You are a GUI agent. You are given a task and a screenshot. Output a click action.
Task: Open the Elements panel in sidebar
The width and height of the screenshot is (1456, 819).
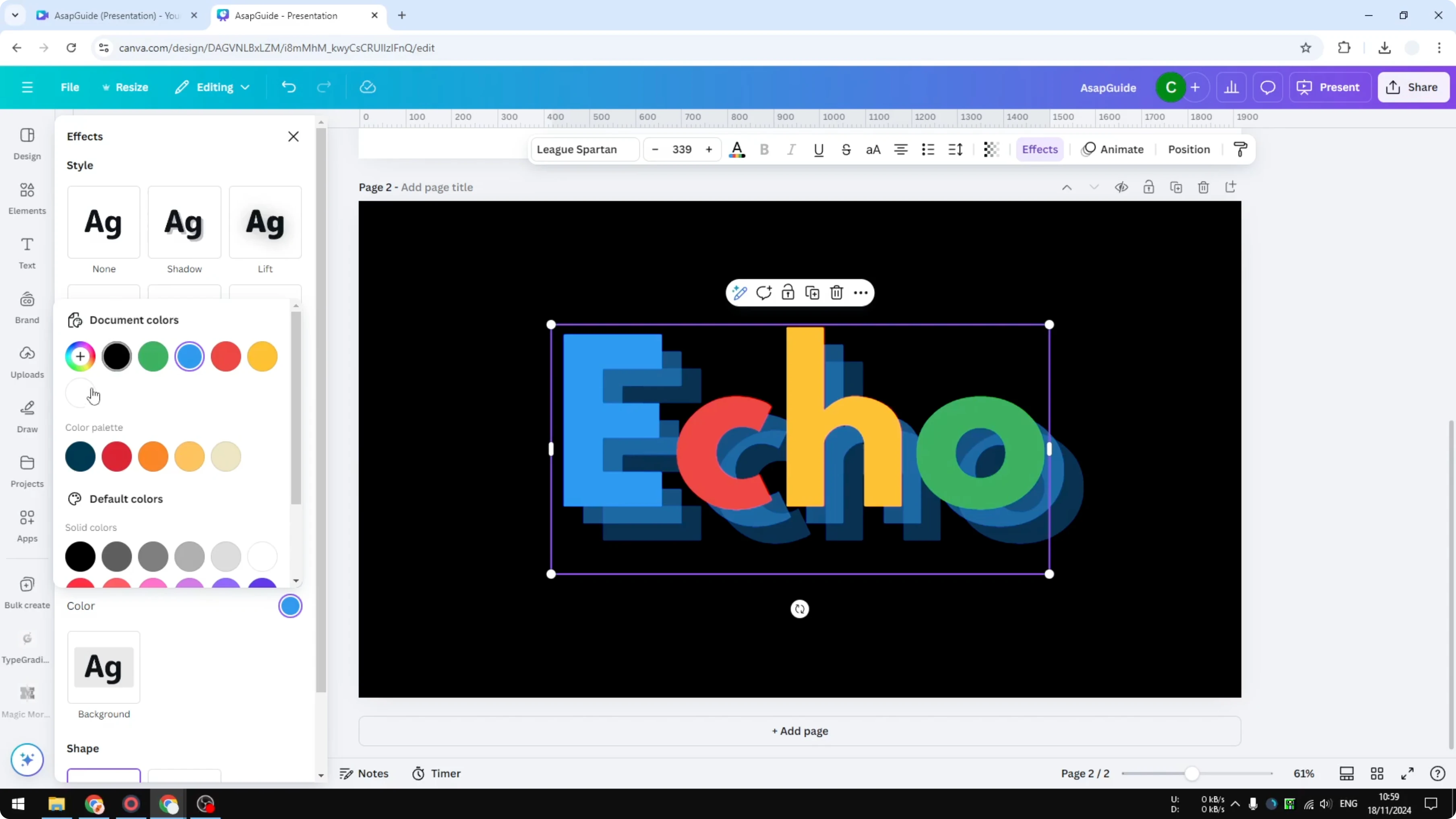[27, 198]
